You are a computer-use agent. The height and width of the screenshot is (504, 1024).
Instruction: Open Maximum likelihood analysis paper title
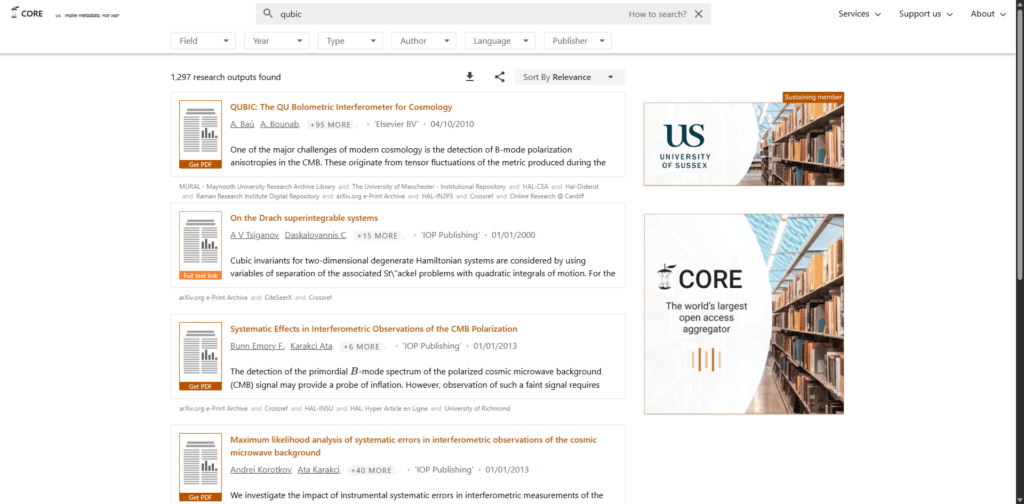(413, 446)
